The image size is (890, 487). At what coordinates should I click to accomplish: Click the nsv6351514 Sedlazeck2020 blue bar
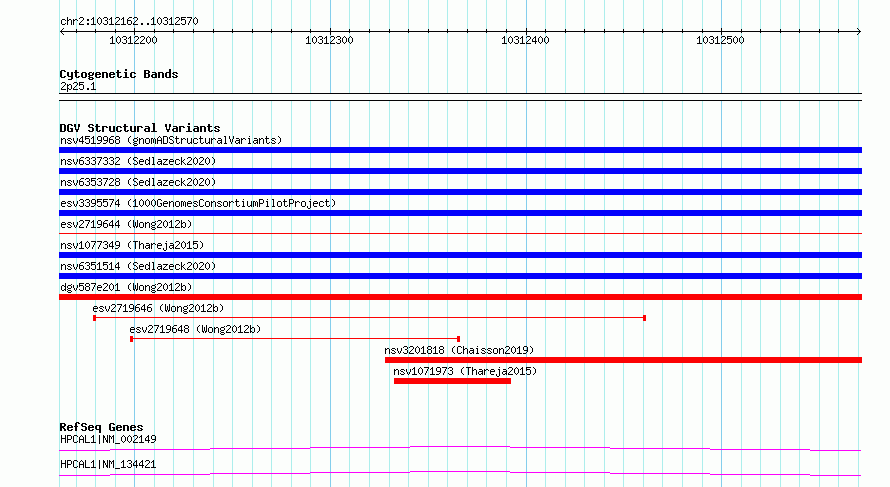[x=460, y=276]
